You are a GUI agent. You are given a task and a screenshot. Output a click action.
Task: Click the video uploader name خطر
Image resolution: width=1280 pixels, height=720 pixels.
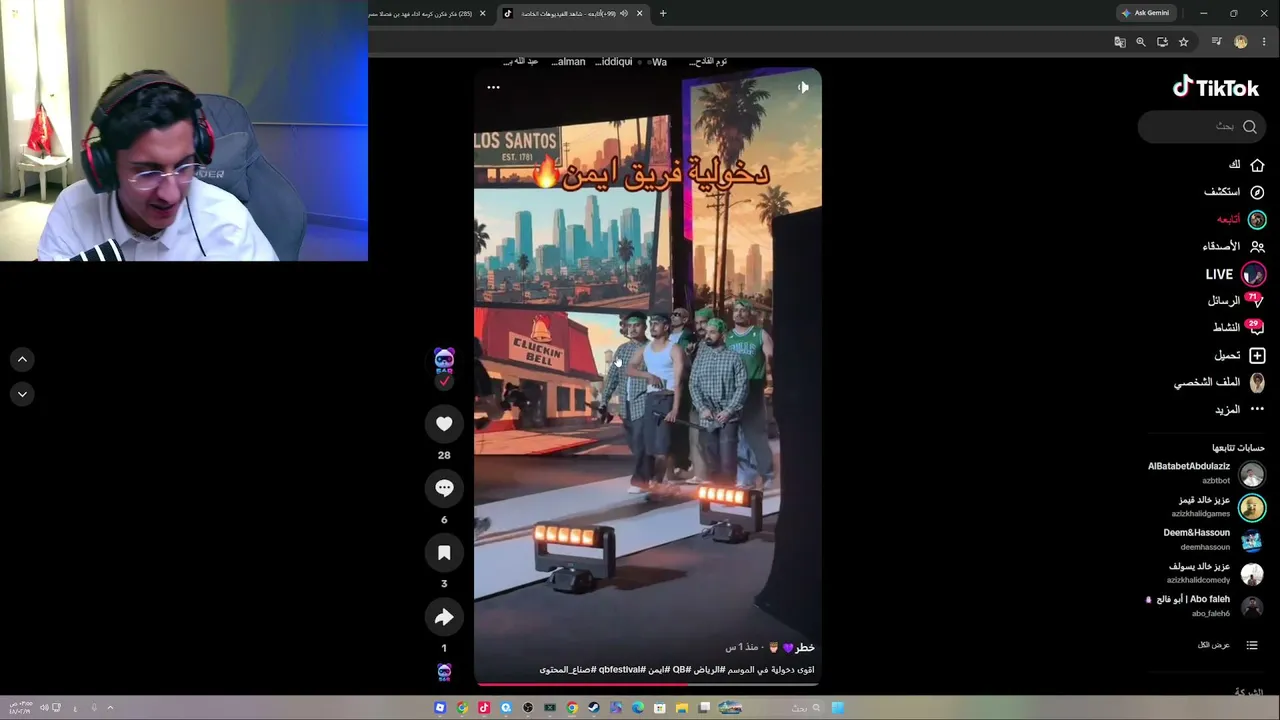[805, 648]
